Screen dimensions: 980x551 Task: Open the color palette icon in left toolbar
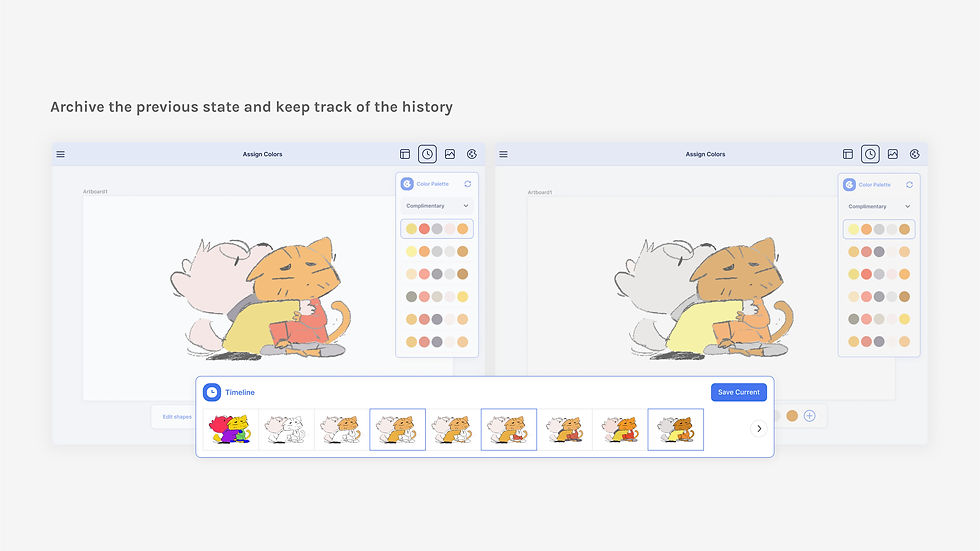tap(472, 154)
